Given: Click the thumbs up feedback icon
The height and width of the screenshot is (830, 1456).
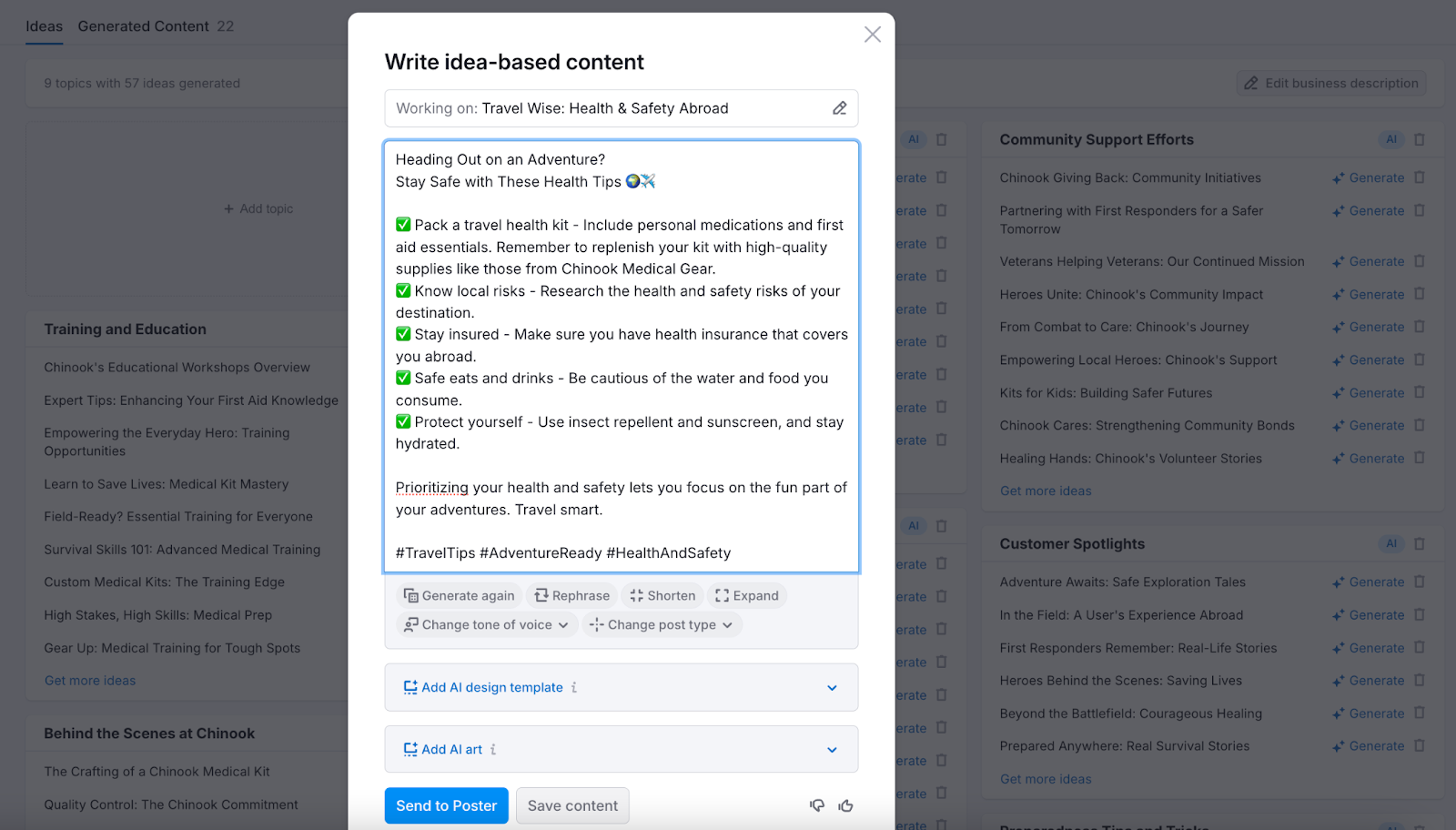Looking at the screenshot, I should pos(846,805).
